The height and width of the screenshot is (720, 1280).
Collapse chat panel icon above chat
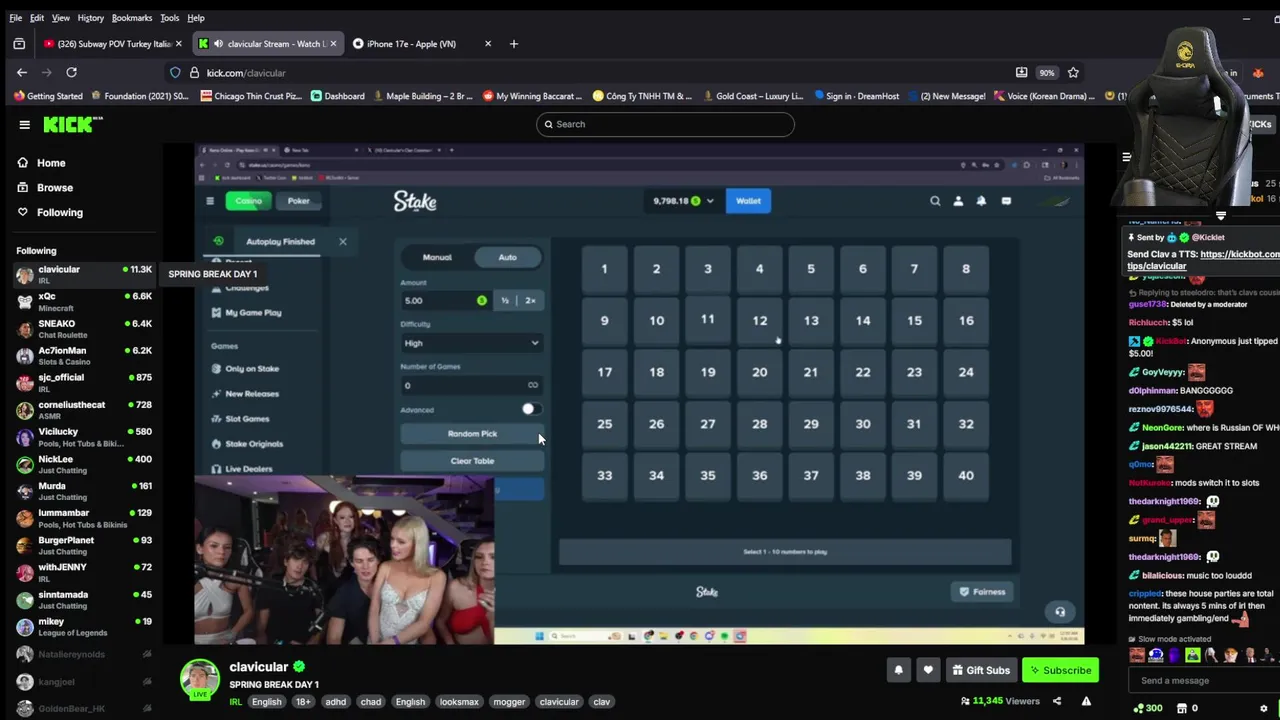[x=1126, y=157]
